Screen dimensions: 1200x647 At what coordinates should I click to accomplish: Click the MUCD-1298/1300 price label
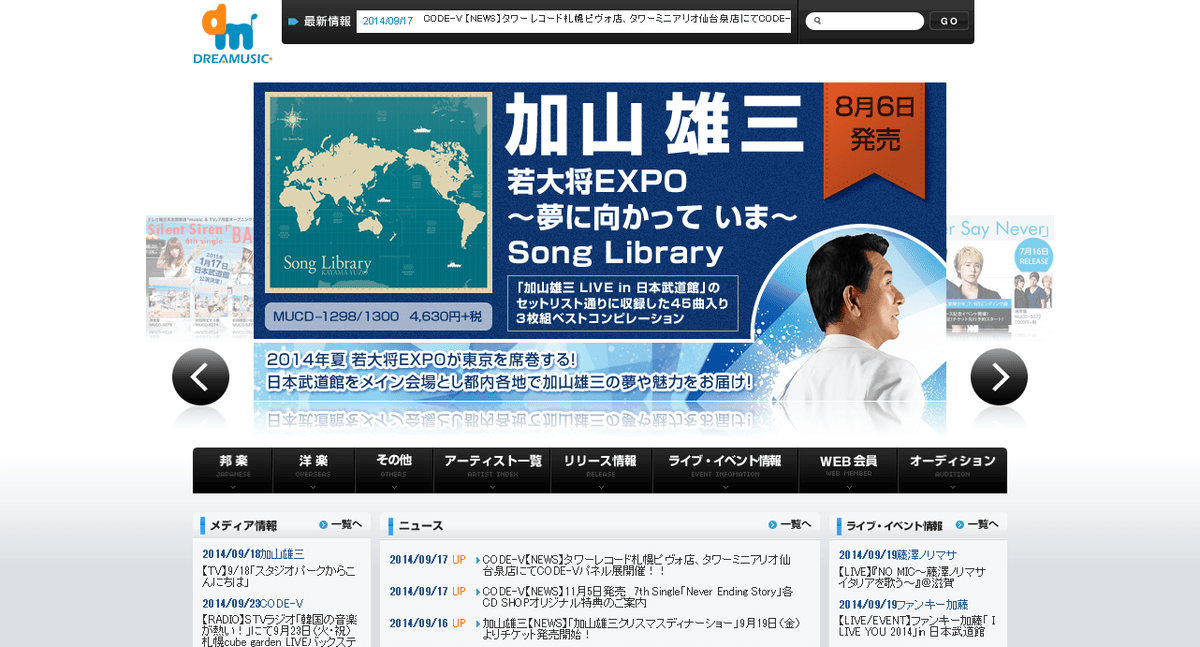coord(378,317)
